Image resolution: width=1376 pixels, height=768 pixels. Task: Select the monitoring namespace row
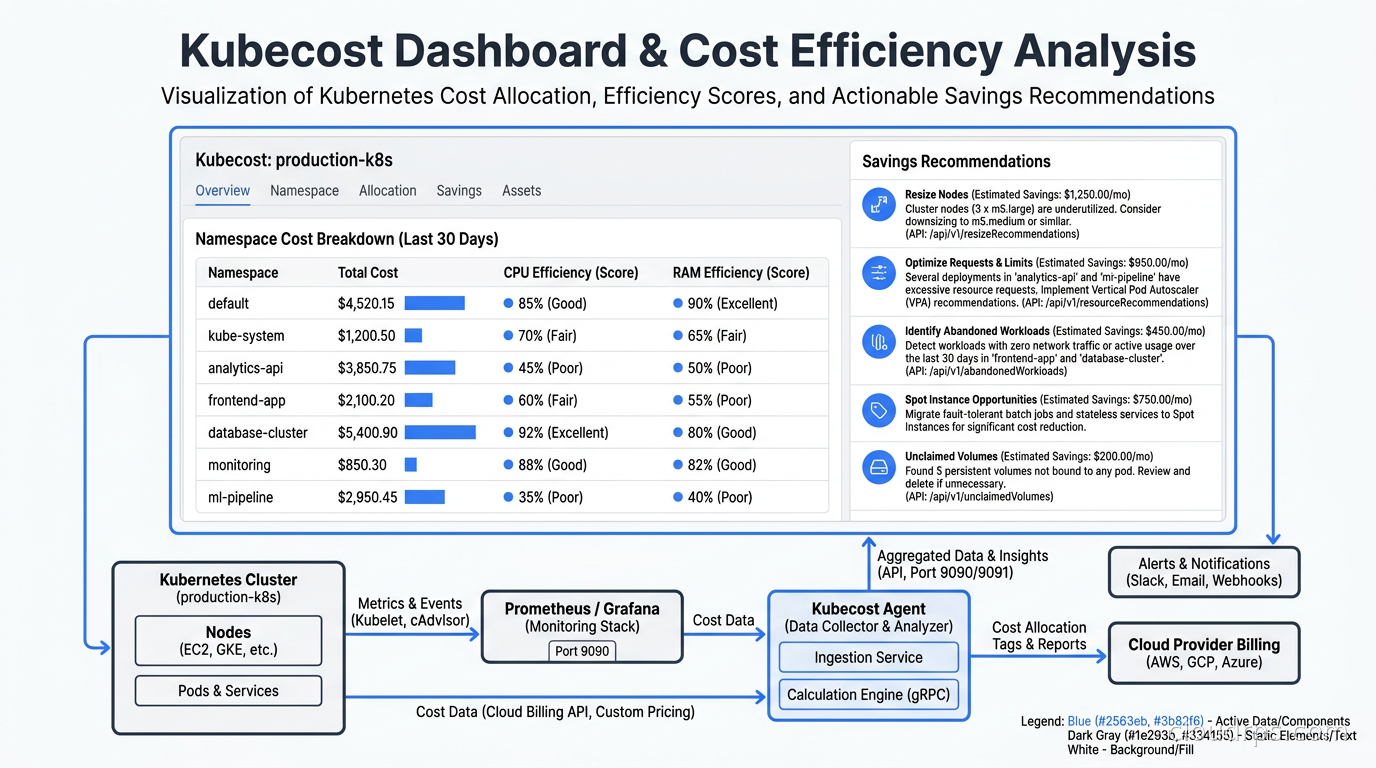click(x=512, y=465)
